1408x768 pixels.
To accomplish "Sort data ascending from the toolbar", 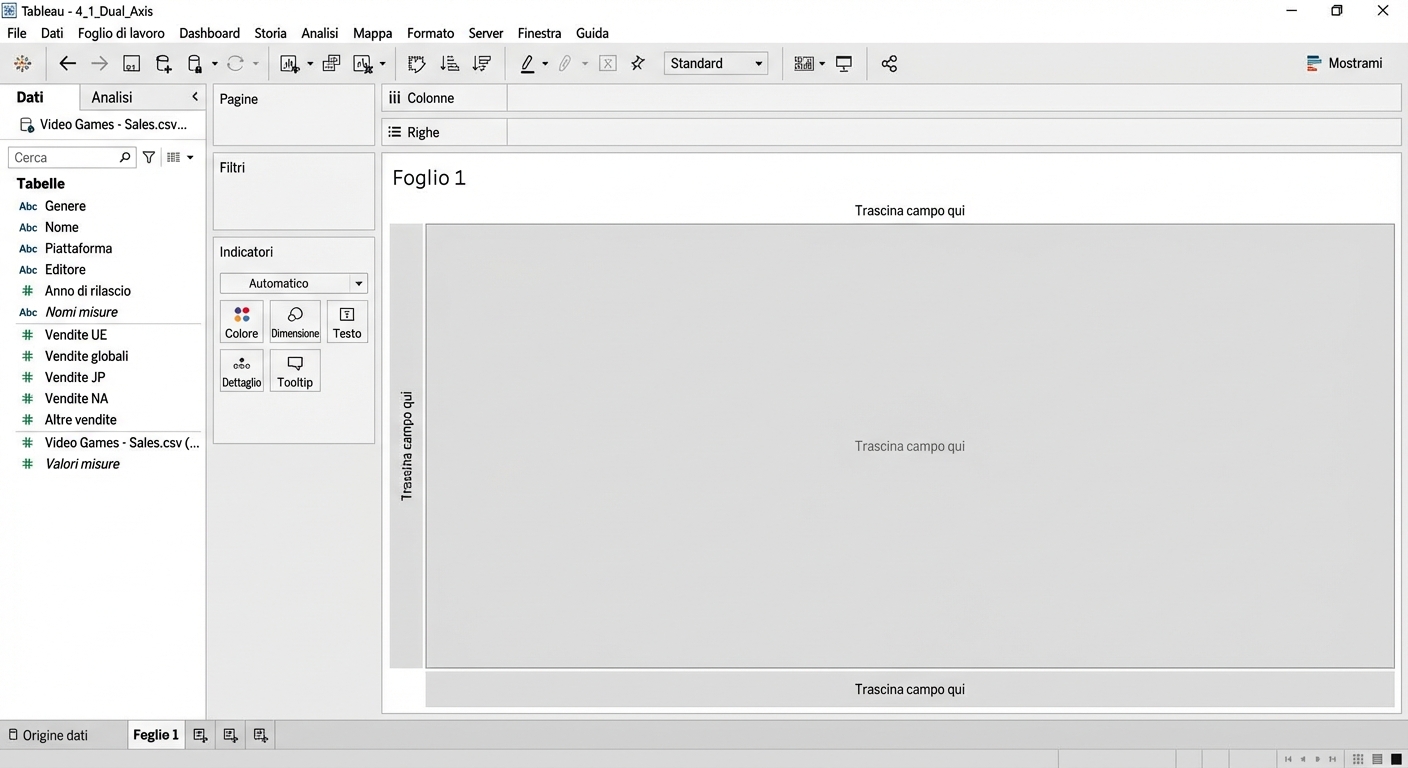I will [449, 63].
